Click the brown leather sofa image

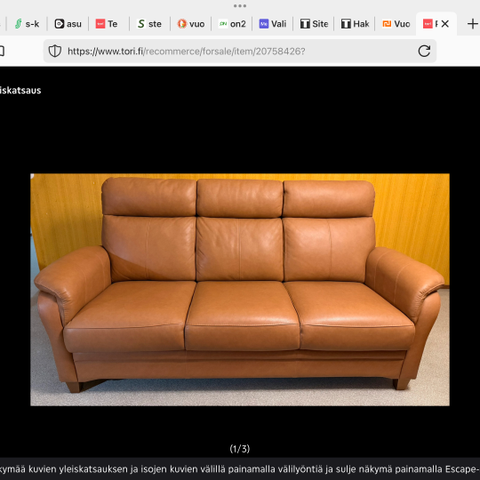[x=240, y=289]
